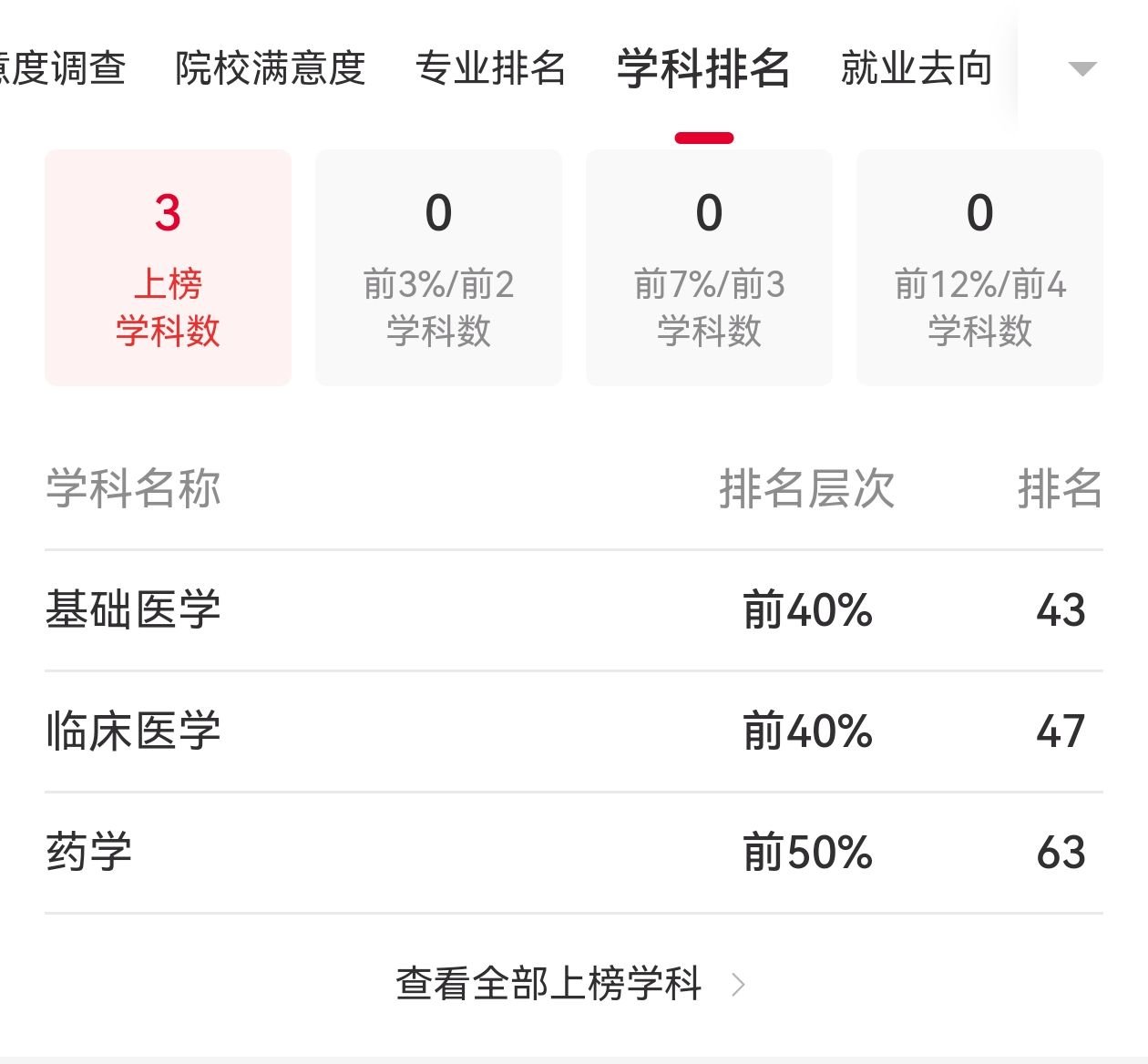Viewport: 1148px width, 1064px height.
Task: Click the 查看全部上榜学科 link
Action: coord(548,984)
